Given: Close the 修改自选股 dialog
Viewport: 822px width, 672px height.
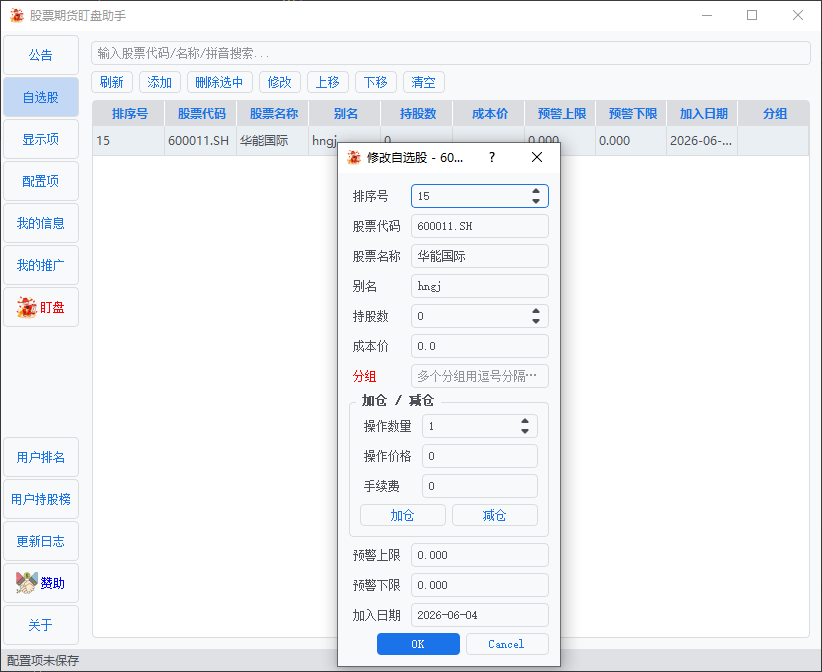Looking at the screenshot, I should click(537, 157).
